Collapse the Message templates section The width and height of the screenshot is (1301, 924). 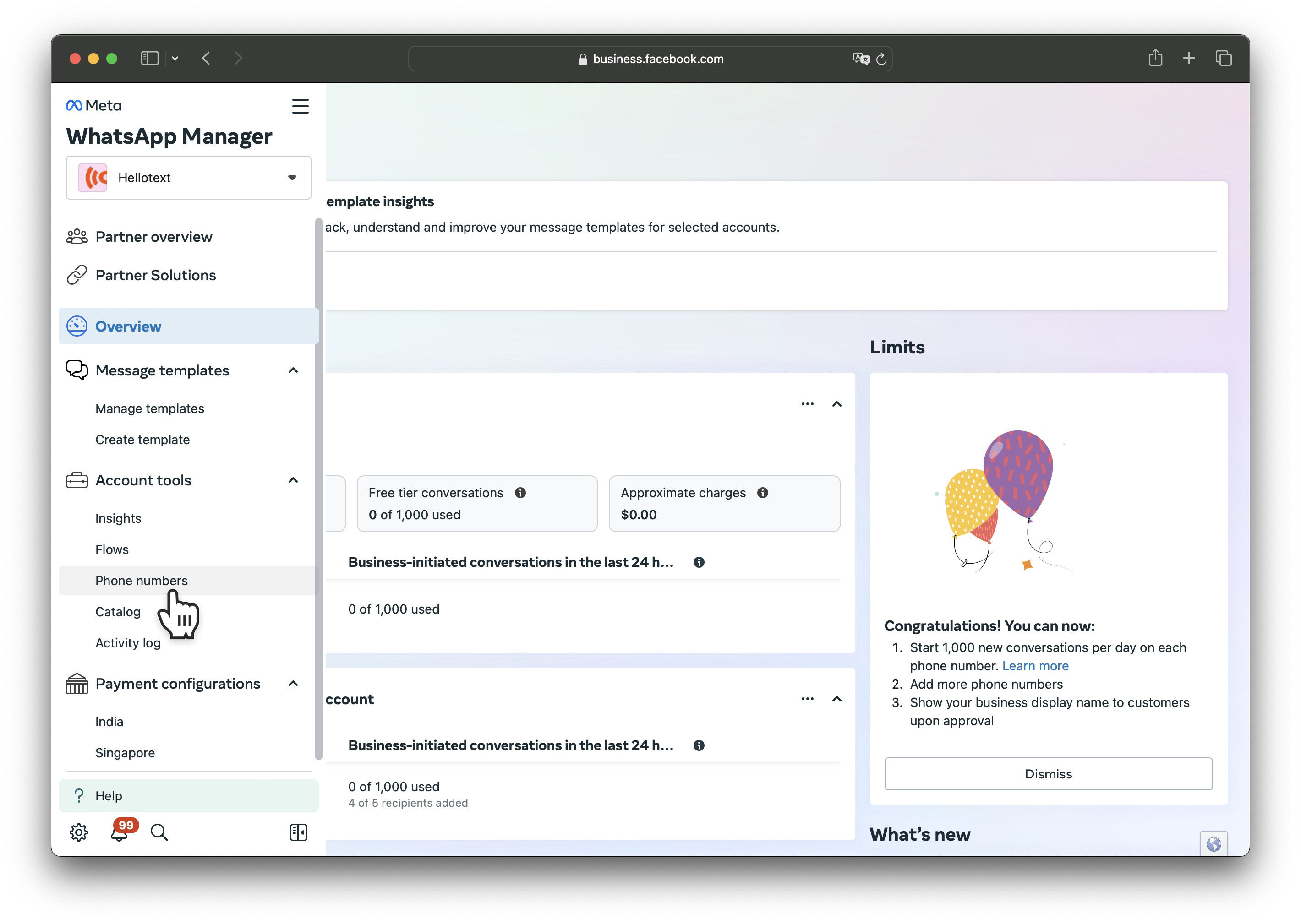point(293,370)
